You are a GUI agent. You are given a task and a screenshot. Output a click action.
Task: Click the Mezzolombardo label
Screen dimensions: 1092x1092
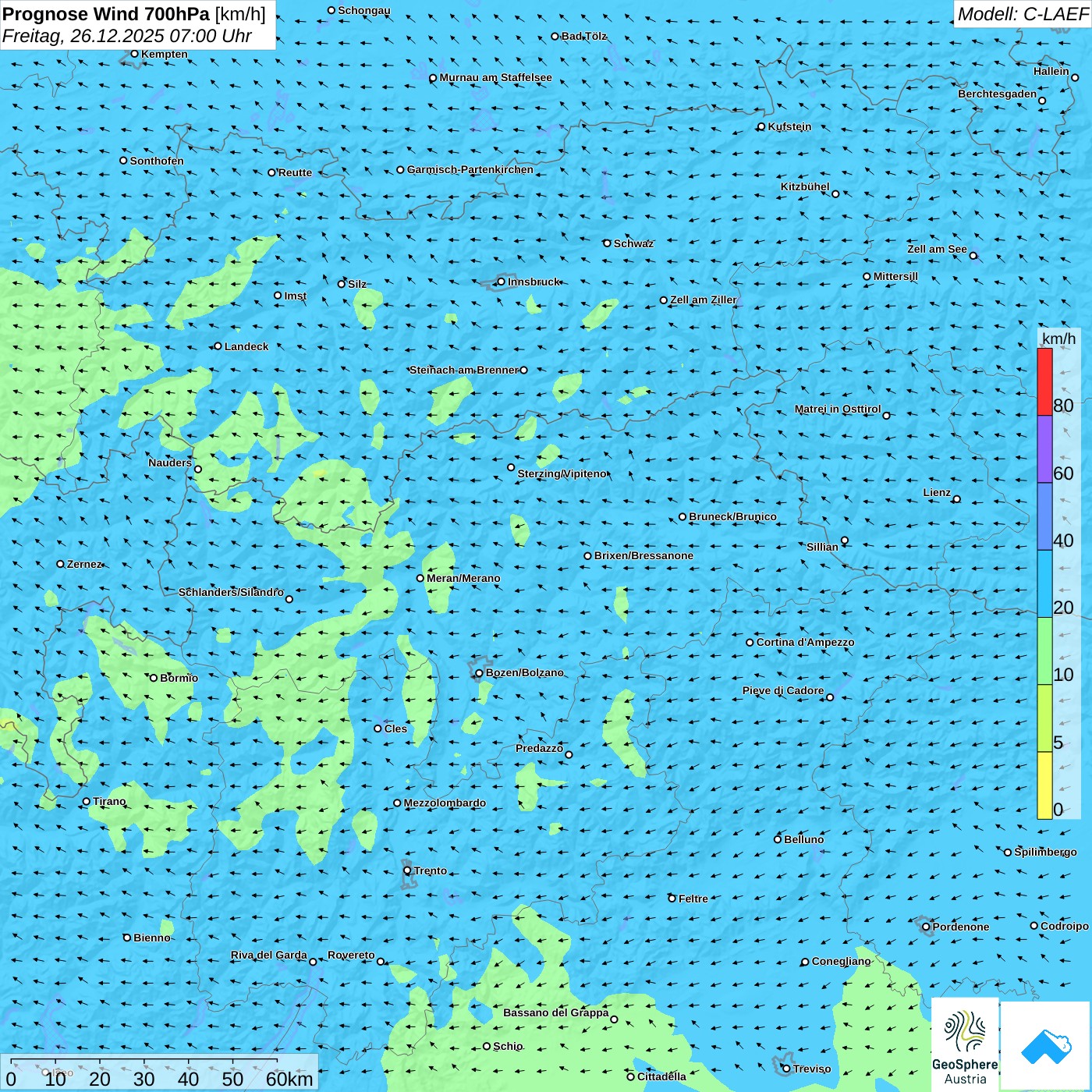click(445, 803)
